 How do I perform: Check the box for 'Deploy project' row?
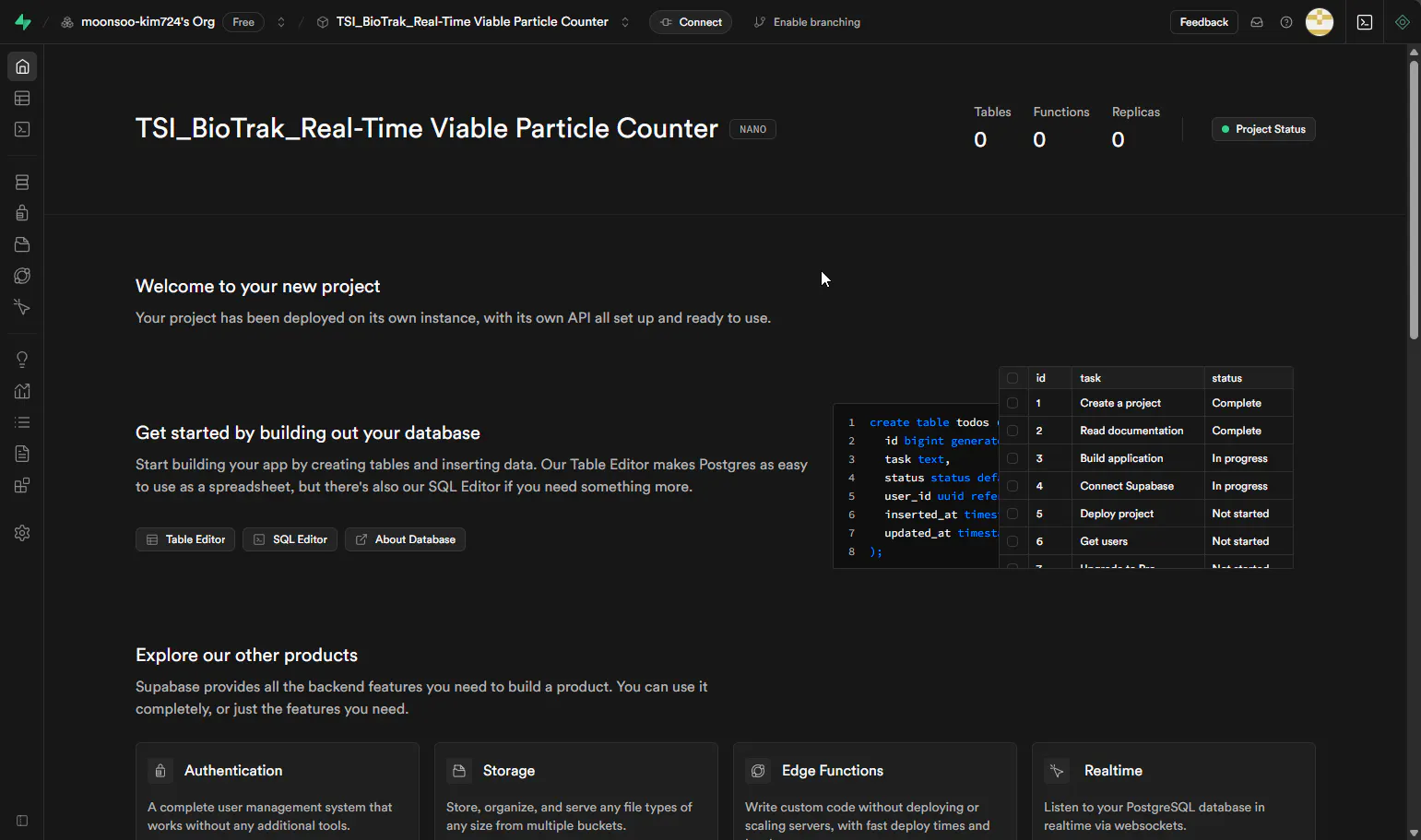pyautogui.click(x=1012, y=514)
